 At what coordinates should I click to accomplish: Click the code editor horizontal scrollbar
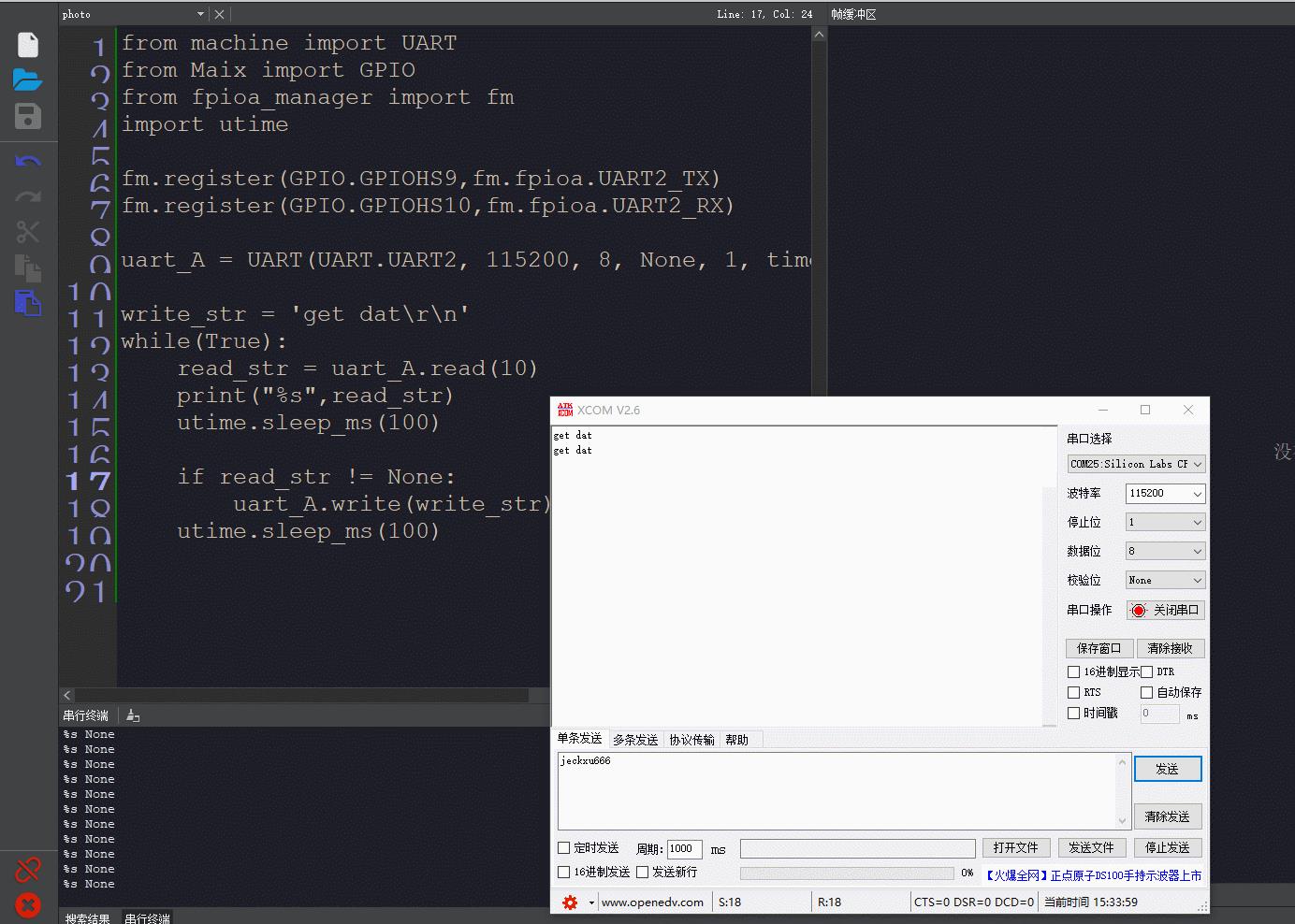(x=301, y=695)
